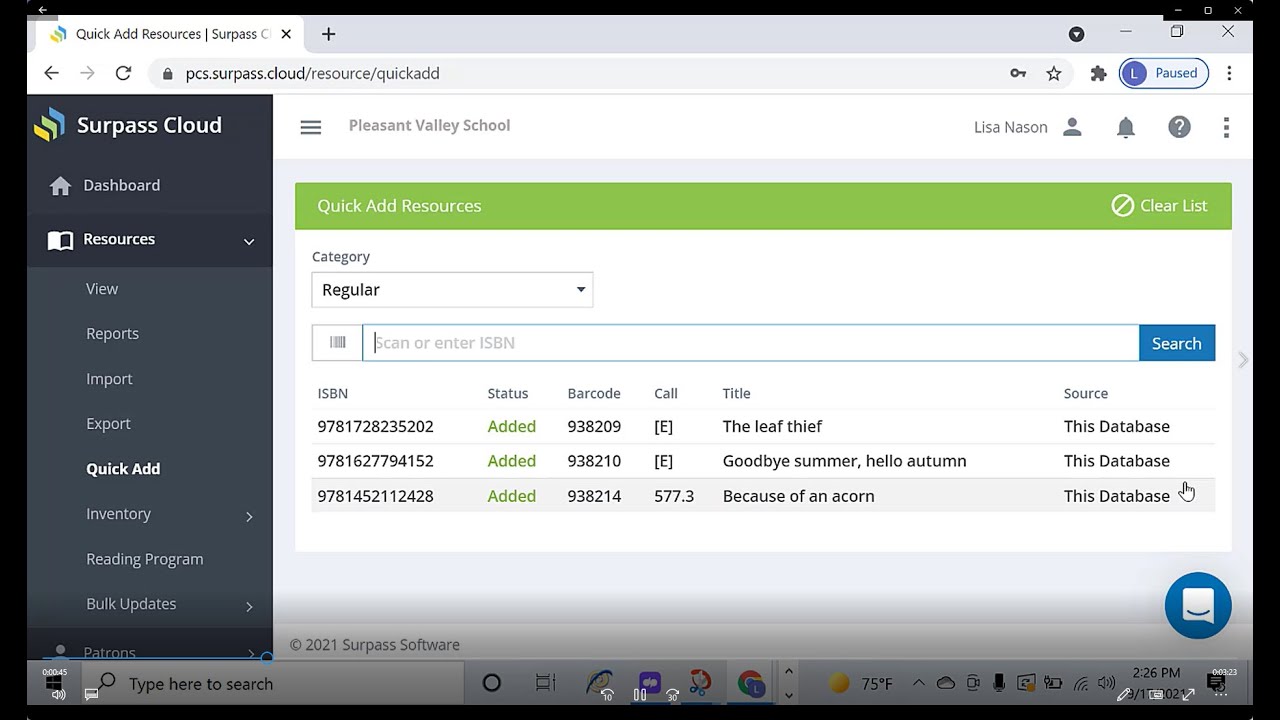Open the notifications bell

click(x=1126, y=127)
